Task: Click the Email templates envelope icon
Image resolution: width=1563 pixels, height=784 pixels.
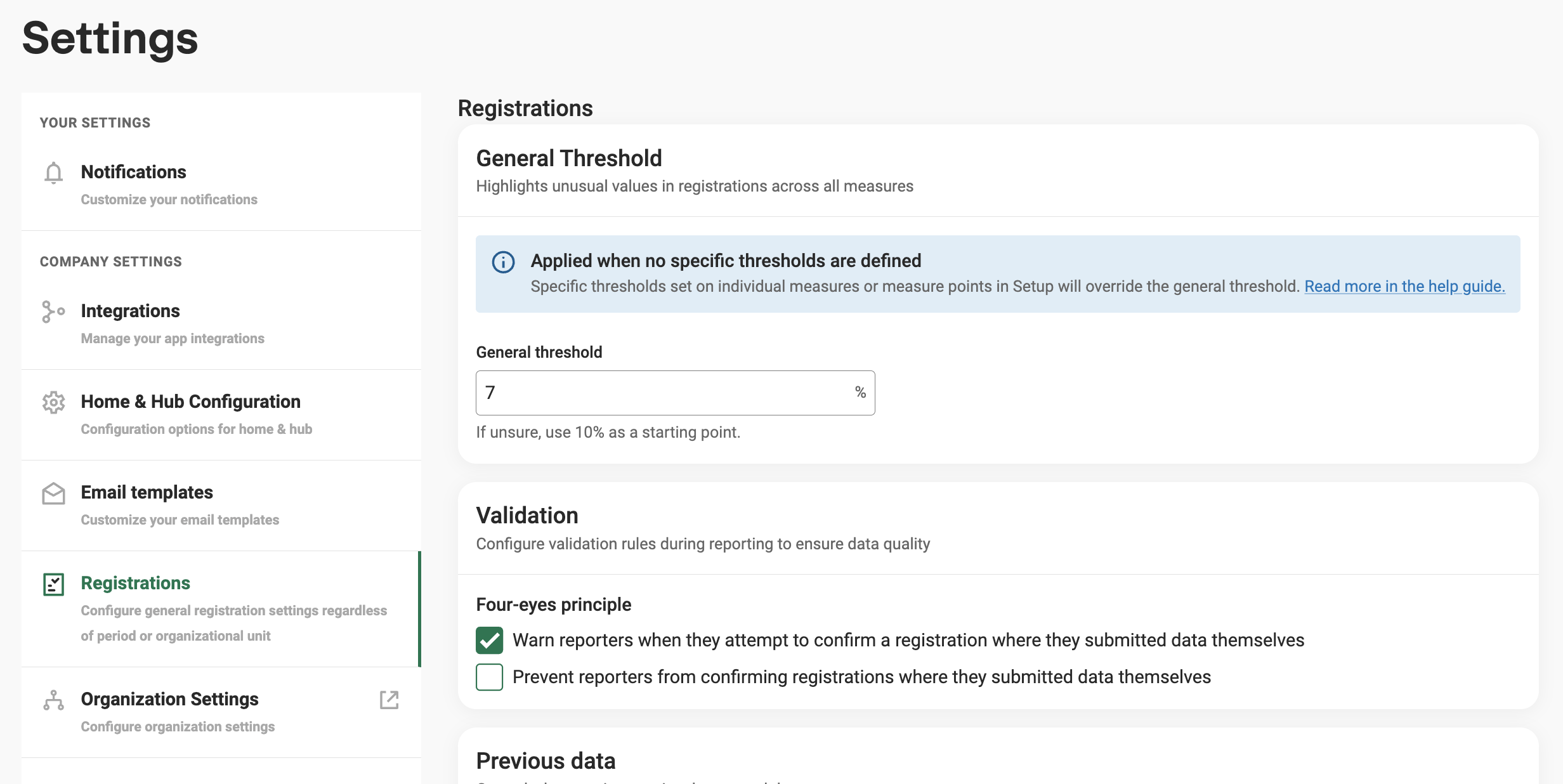Action: [x=54, y=493]
